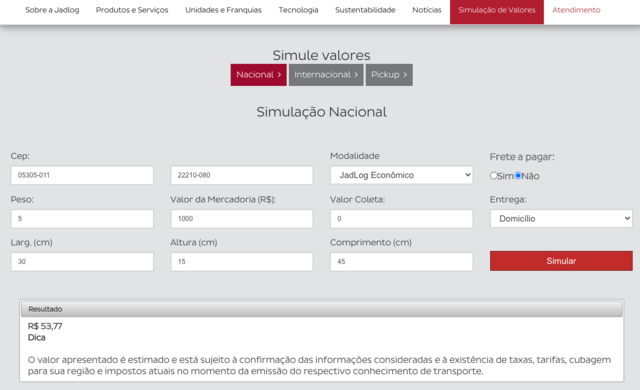The height and width of the screenshot is (390, 640).
Task: Switch to Internacional simulation
Action: (326, 75)
